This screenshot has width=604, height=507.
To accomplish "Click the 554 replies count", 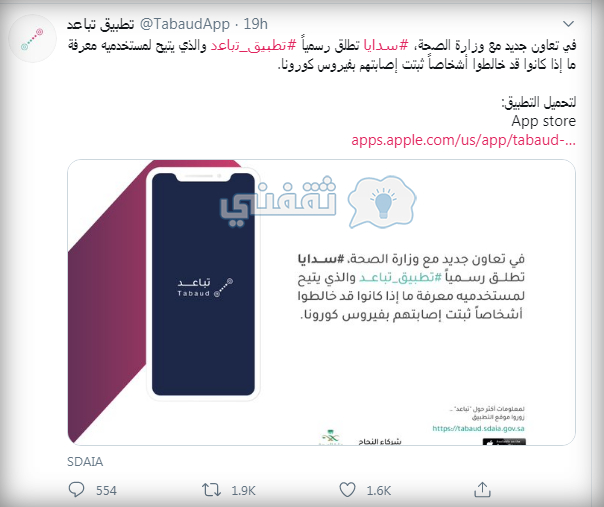I will click(106, 490).
